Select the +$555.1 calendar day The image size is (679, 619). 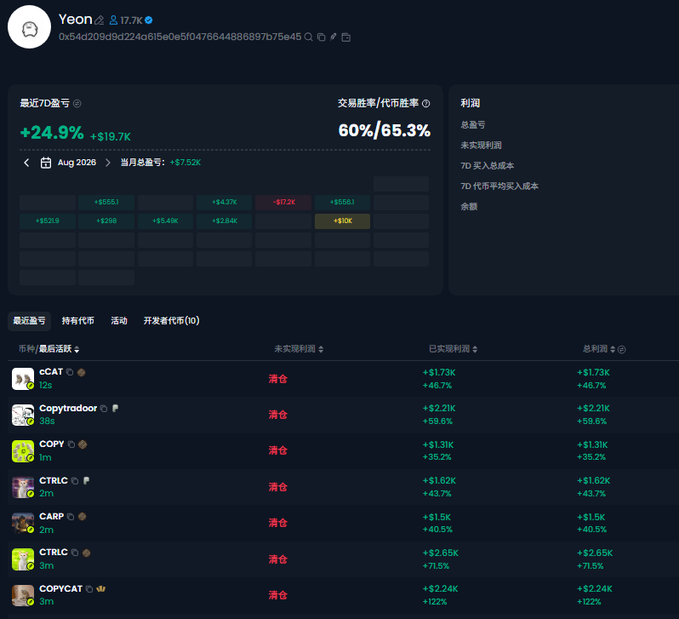tap(107, 202)
